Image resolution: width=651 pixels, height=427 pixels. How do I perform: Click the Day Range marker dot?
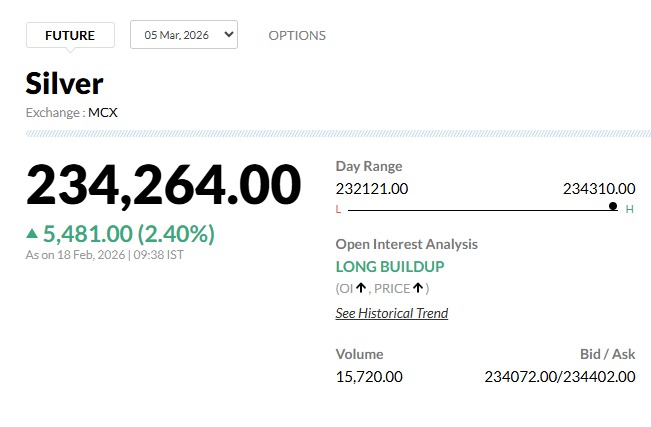coord(612,206)
